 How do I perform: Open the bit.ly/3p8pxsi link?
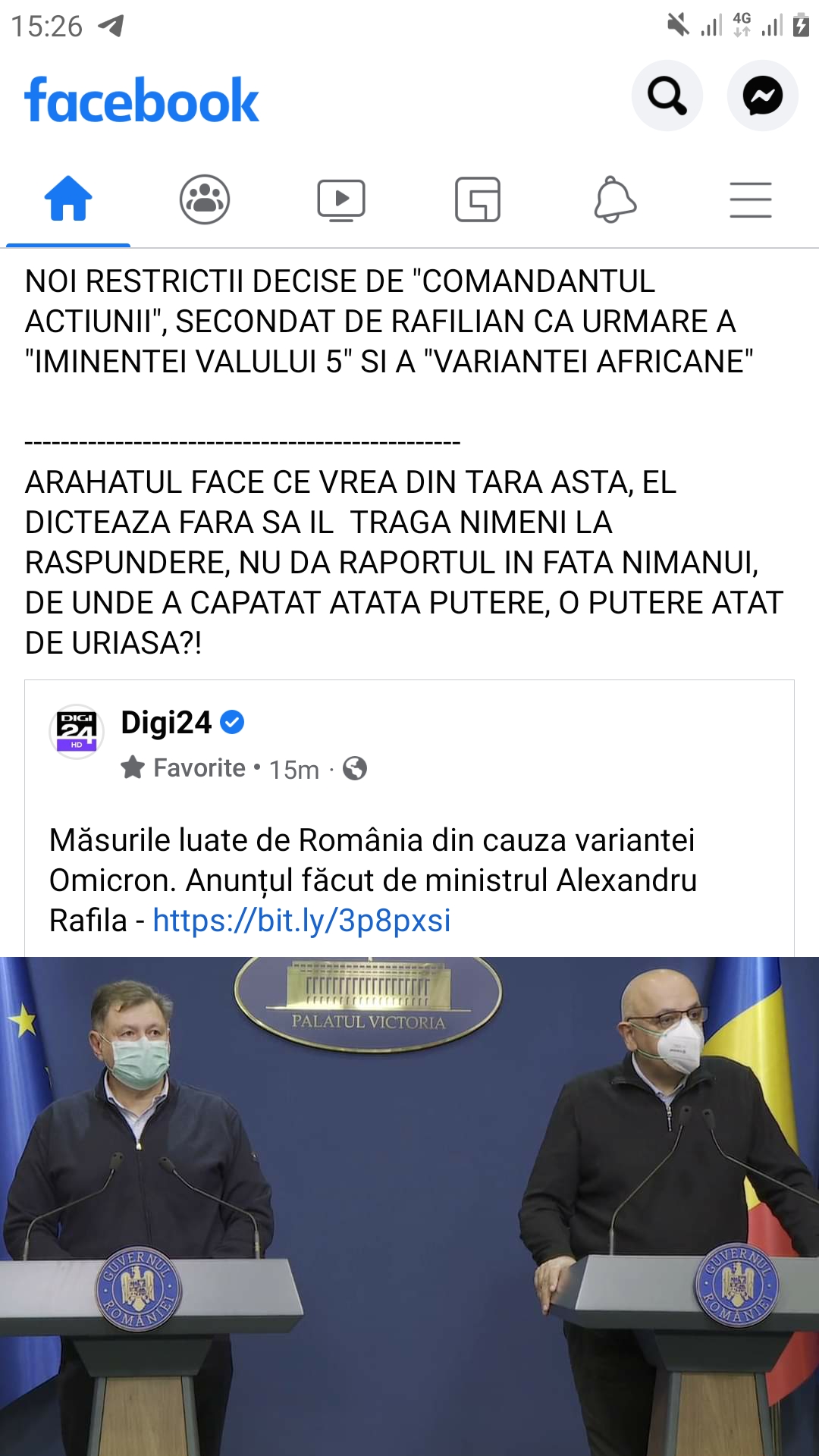pos(302,921)
